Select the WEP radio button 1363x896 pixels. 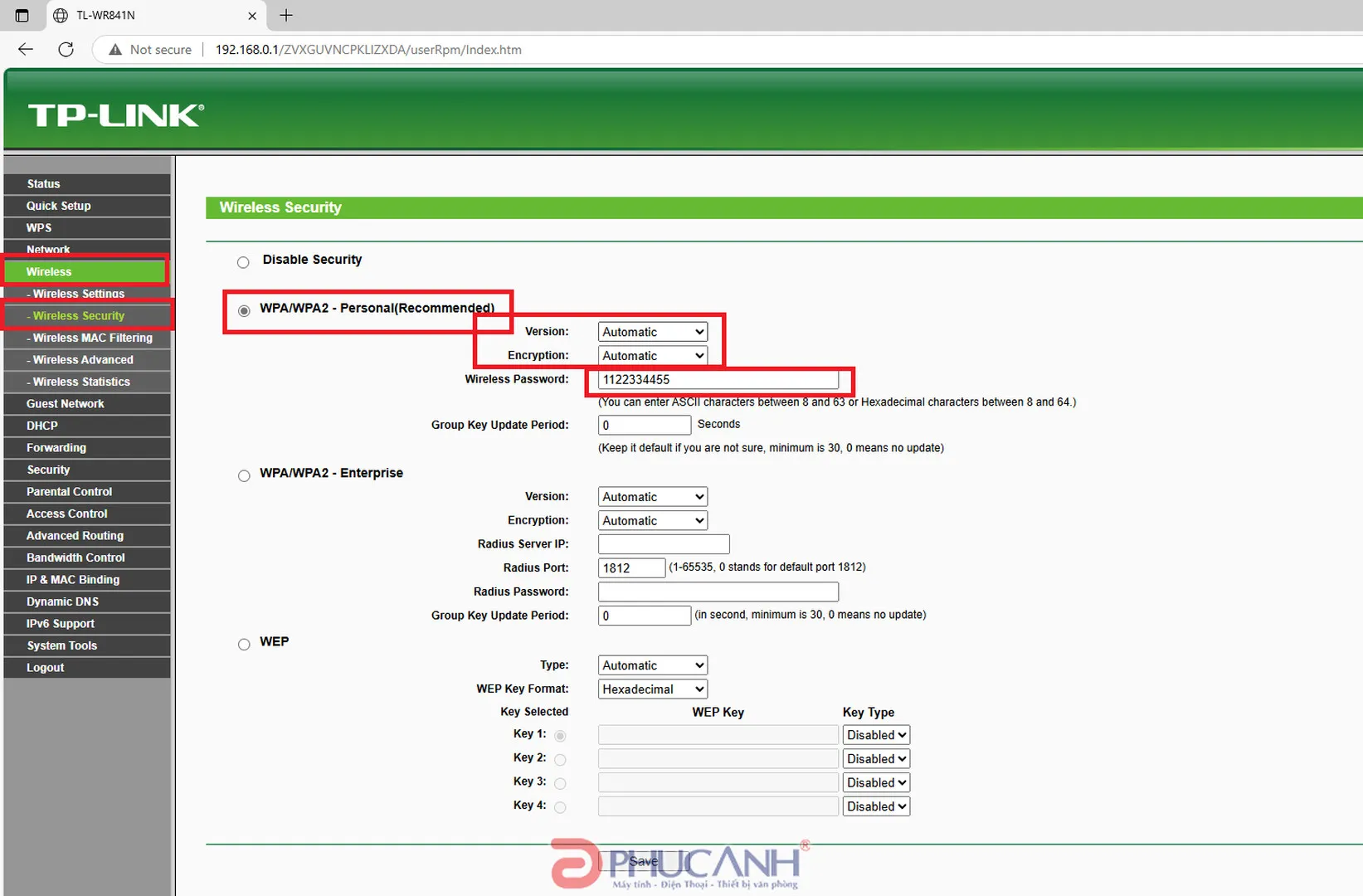(244, 645)
